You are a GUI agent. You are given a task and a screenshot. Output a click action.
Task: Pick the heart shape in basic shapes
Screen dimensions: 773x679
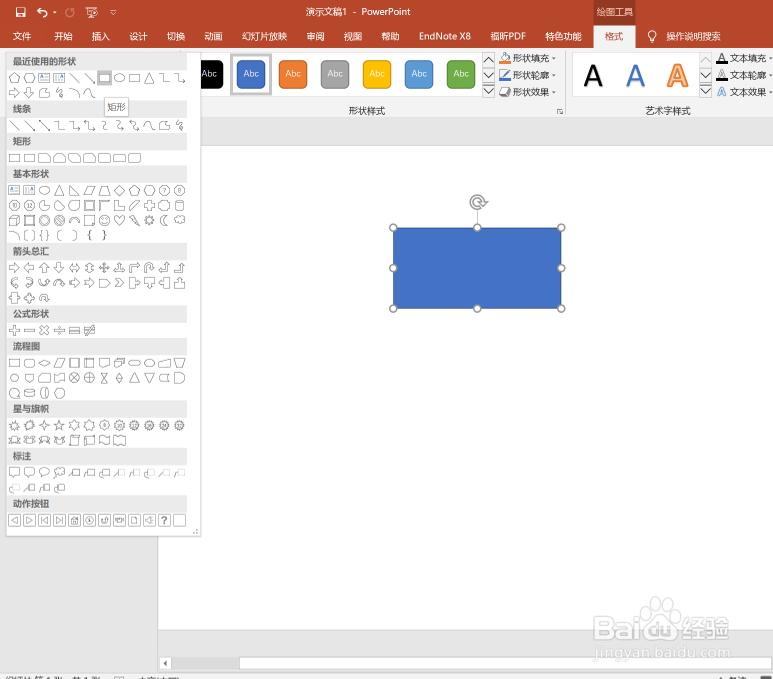119,220
